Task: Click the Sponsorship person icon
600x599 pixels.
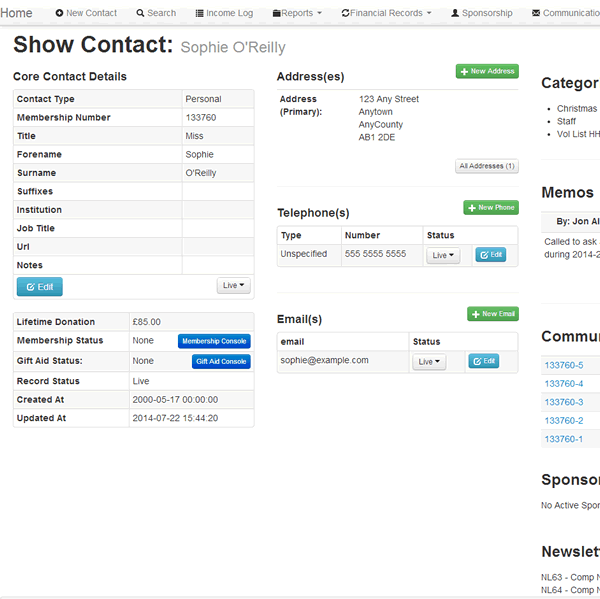Action: pos(455,13)
